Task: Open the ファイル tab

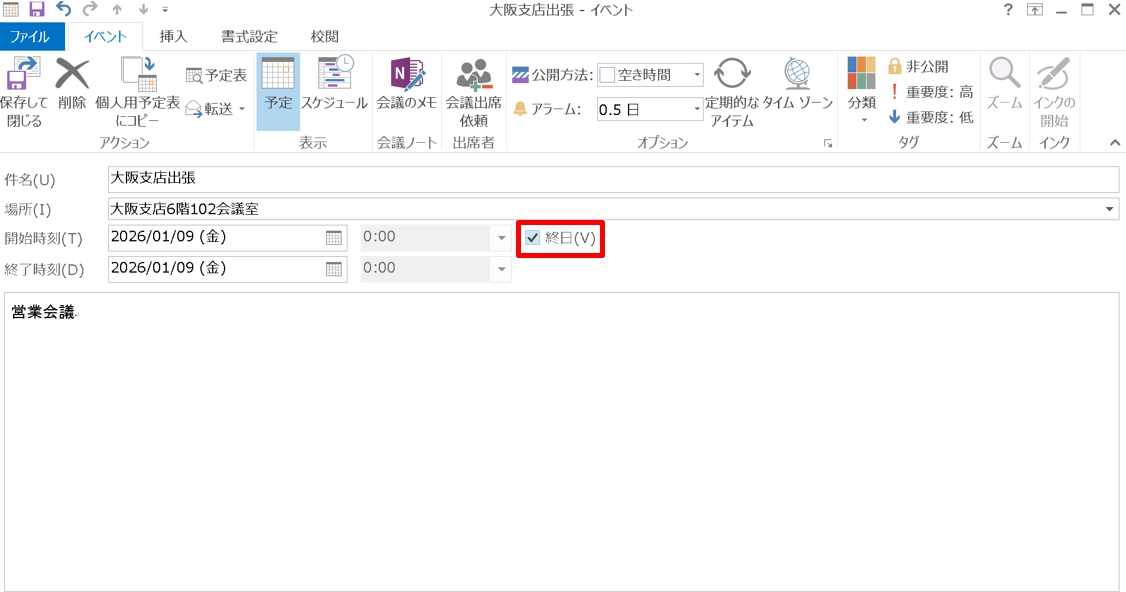Action: 30,36
